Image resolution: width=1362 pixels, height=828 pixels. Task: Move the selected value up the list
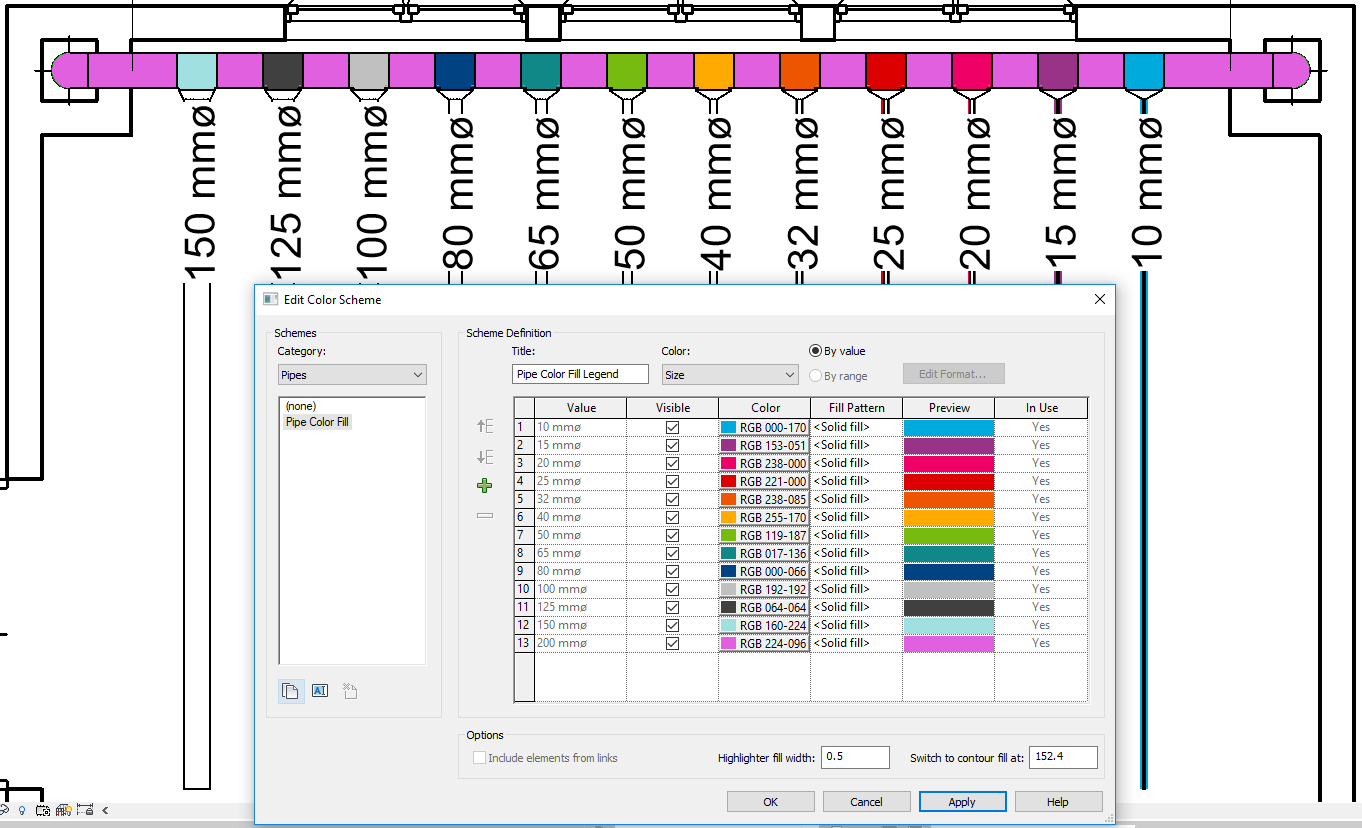click(484, 425)
